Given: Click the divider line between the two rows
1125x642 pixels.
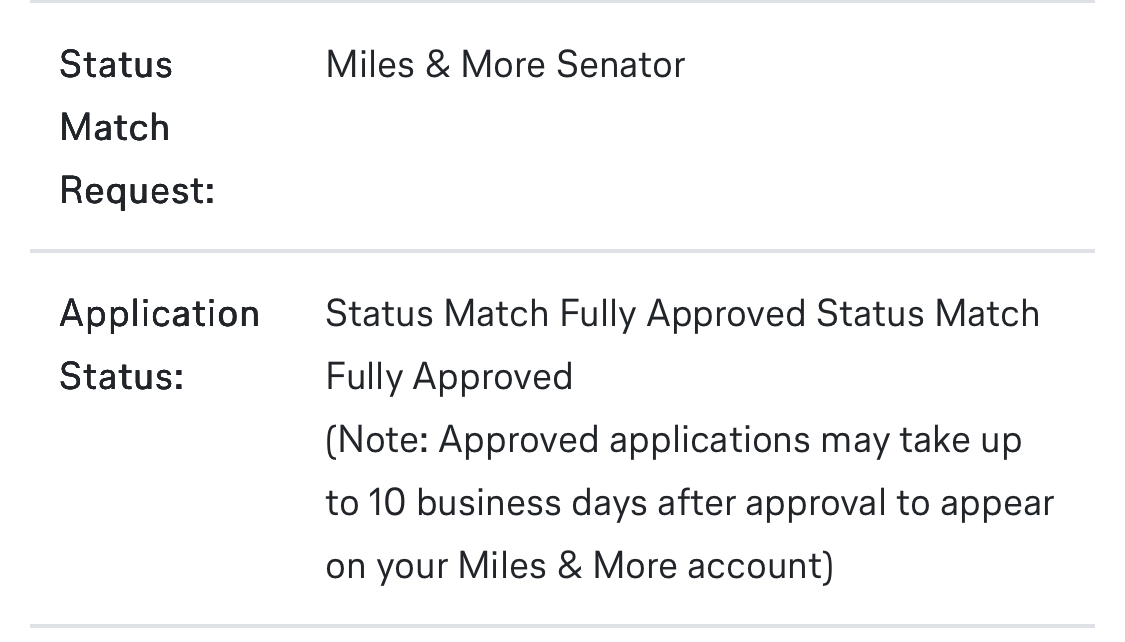Looking at the screenshot, I should click(x=562, y=250).
